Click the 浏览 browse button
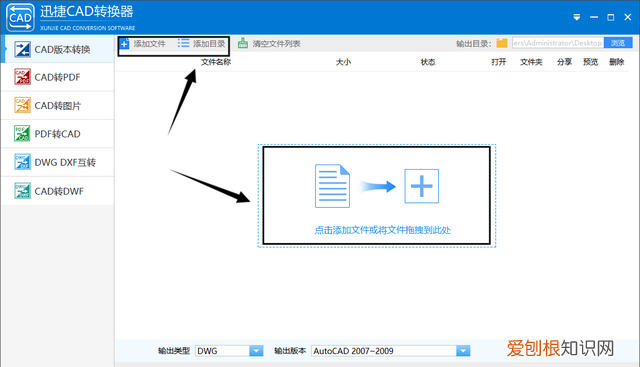The width and height of the screenshot is (640, 367). pos(618,43)
